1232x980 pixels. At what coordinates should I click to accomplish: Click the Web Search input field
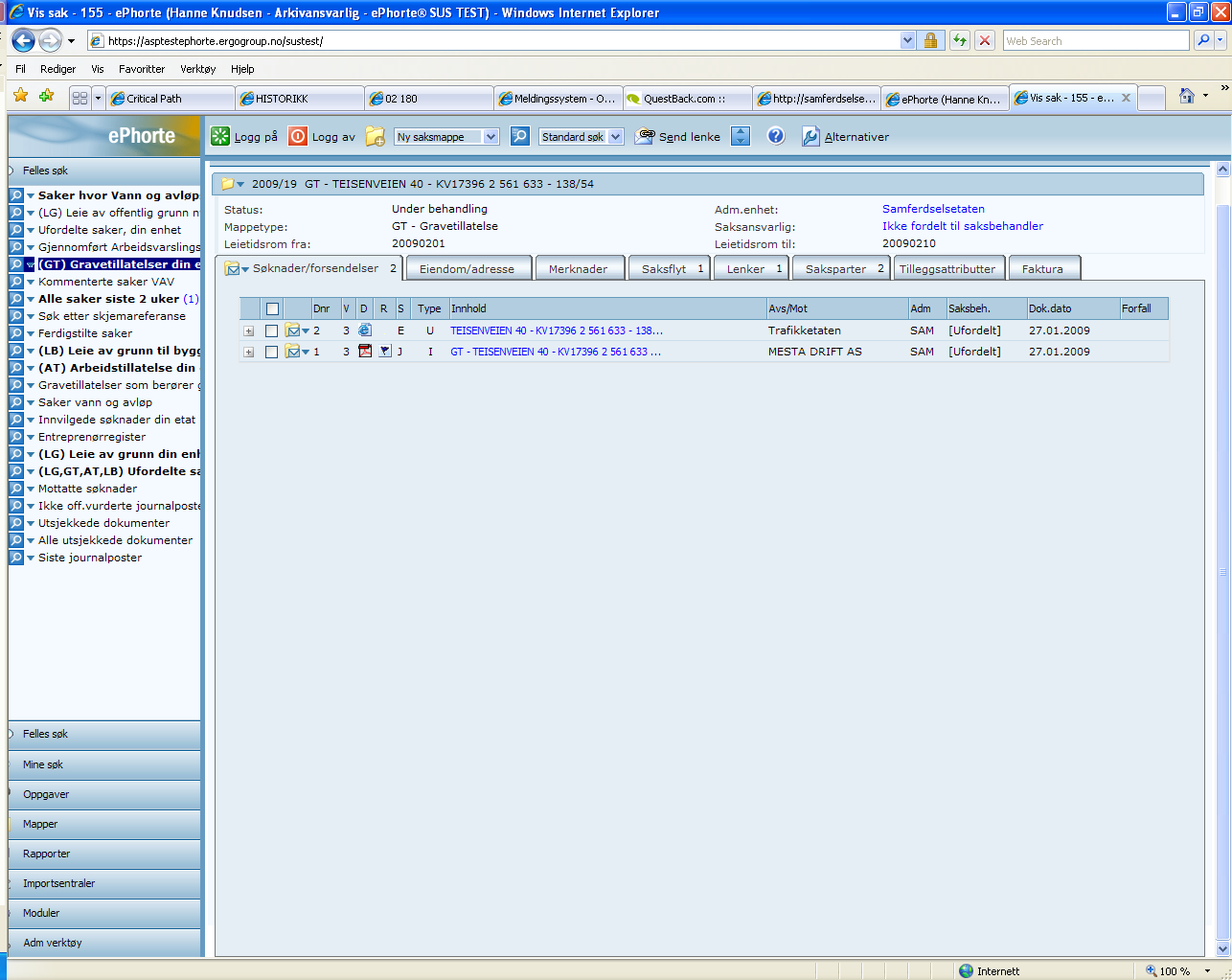click(x=1095, y=40)
